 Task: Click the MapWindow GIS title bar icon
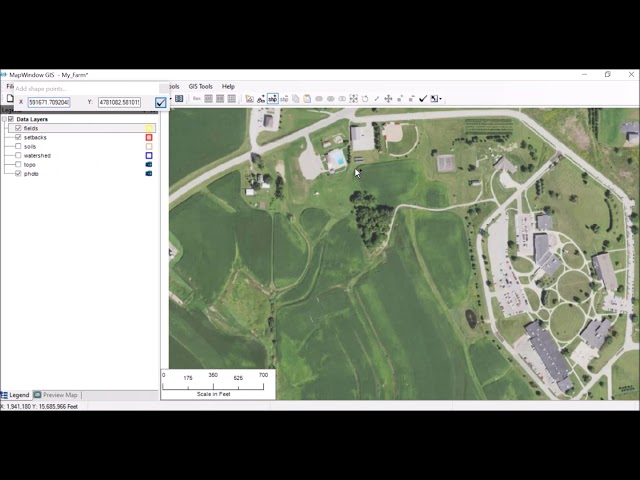tap(3, 75)
